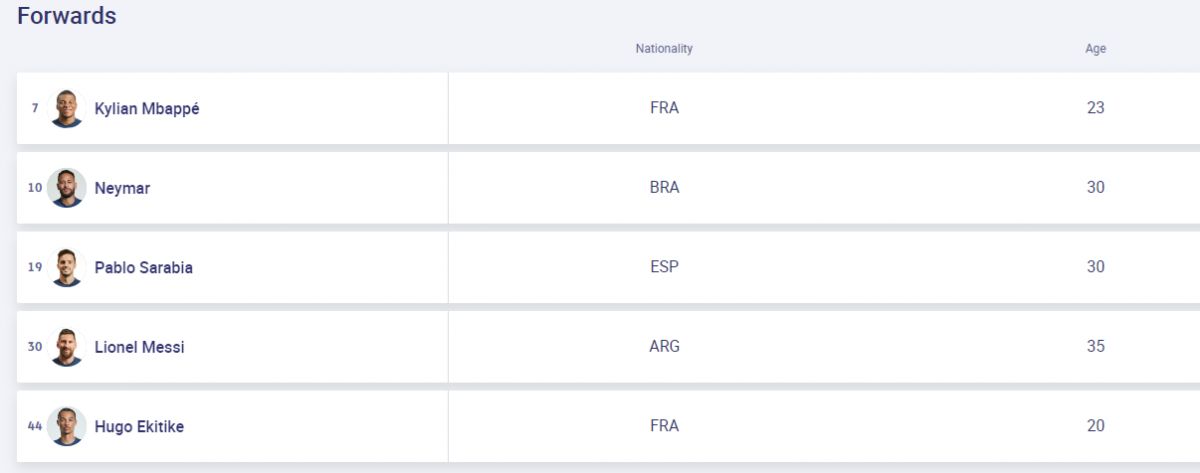
Task: Click Lionel Messi's player avatar
Action: coord(67,347)
